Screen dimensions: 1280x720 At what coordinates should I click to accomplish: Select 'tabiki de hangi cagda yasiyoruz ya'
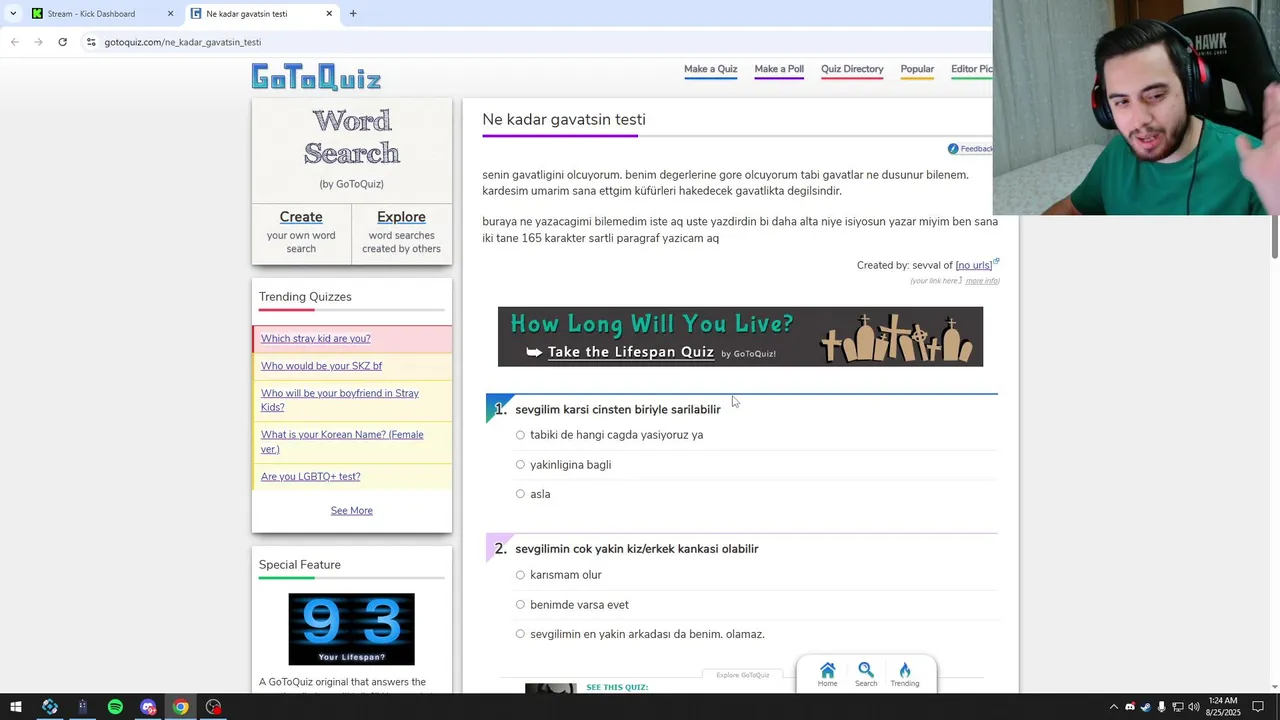click(520, 435)
